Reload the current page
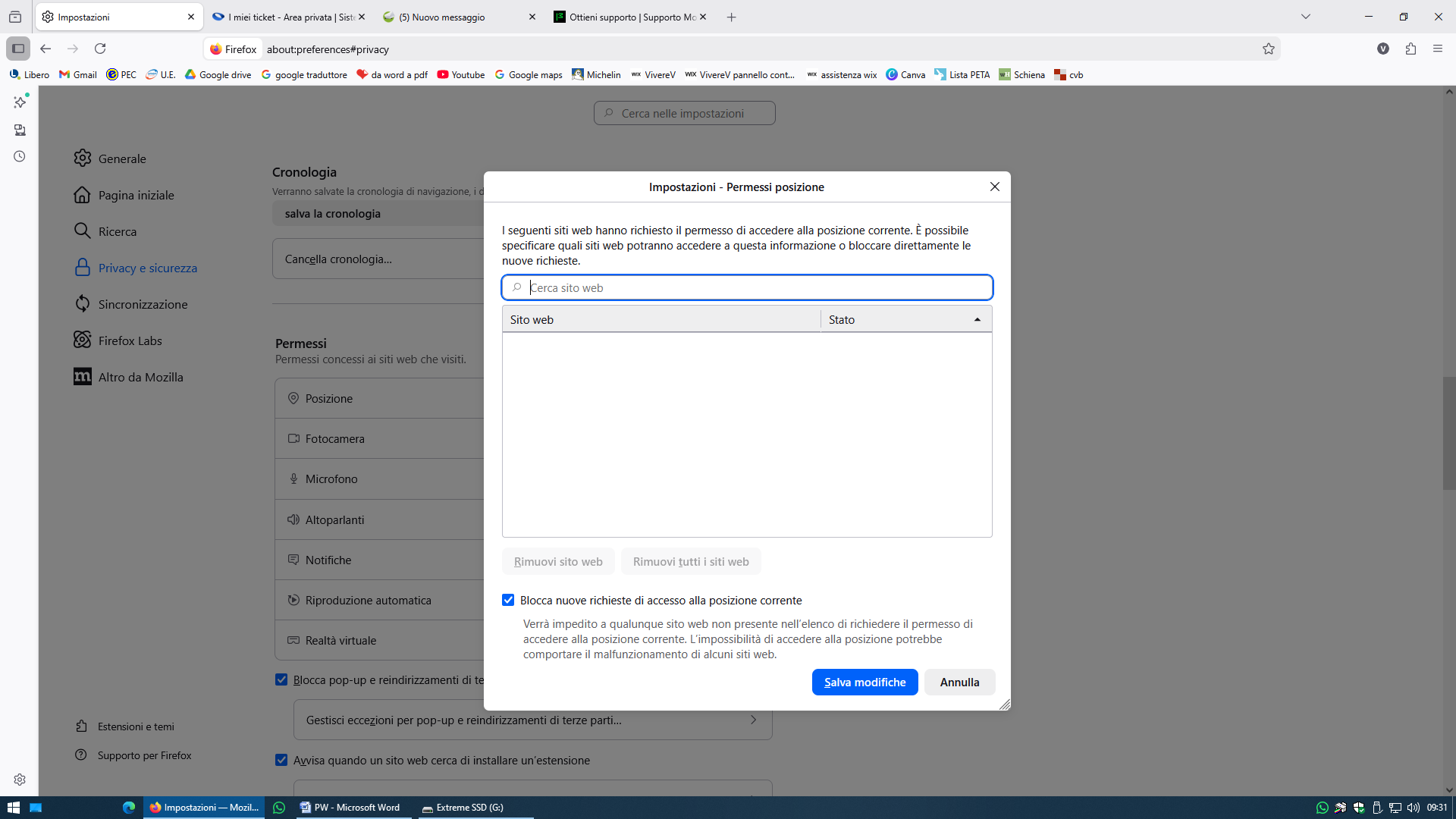Image resolution: width=1456 pixels, height=819 pixels. (x=100, y=49)
